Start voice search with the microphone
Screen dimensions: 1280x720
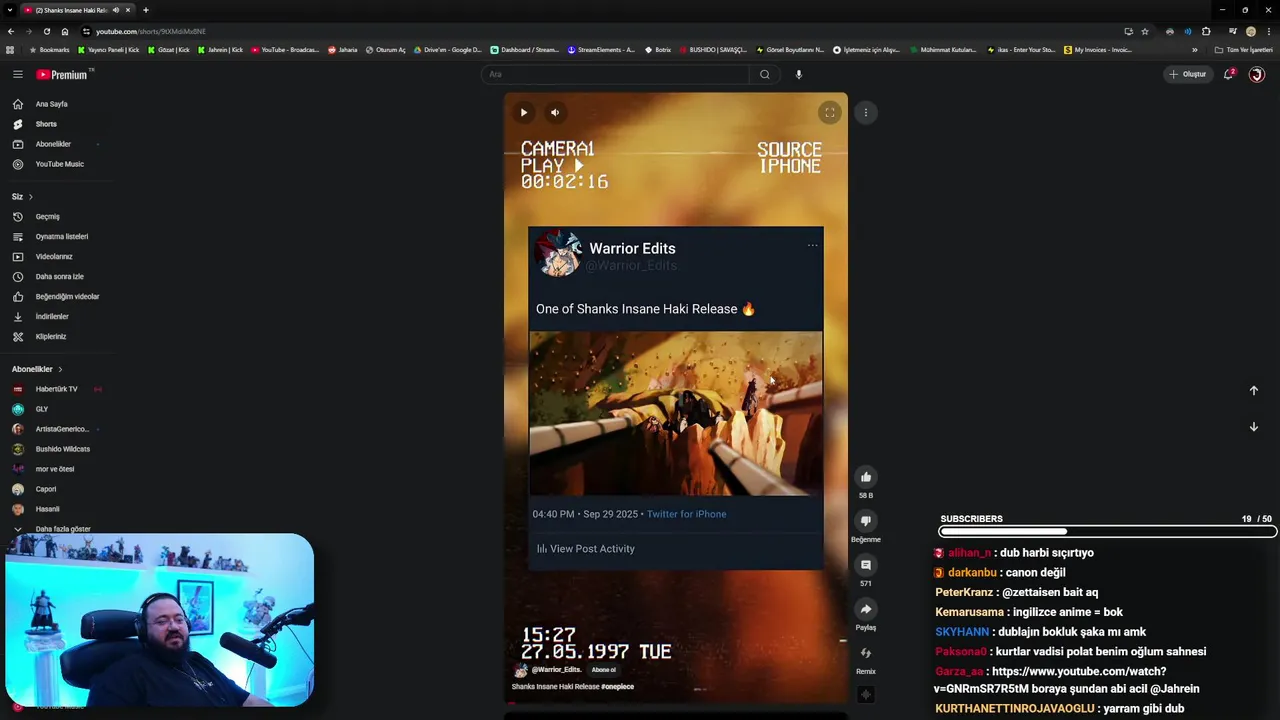[x=798, y=74]
